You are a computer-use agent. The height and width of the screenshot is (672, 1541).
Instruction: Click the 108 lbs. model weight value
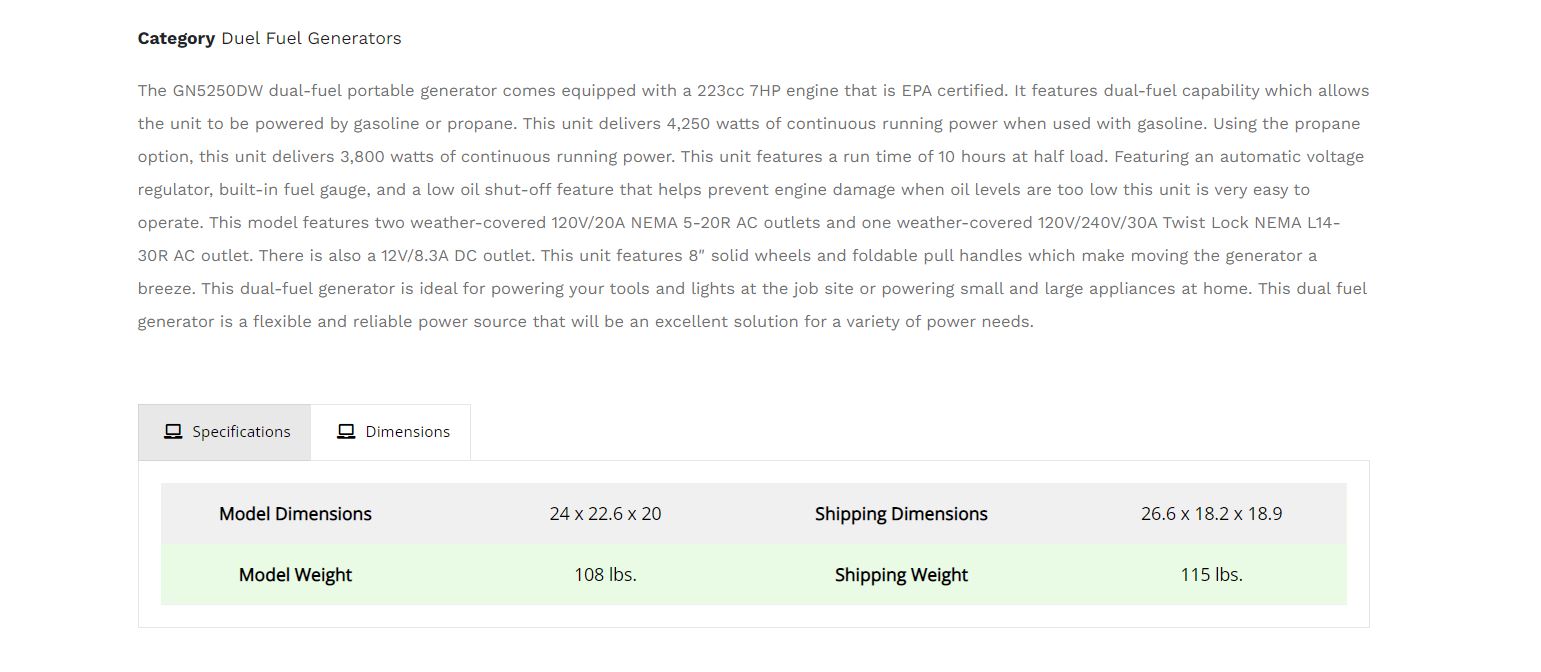coord(605,575)
